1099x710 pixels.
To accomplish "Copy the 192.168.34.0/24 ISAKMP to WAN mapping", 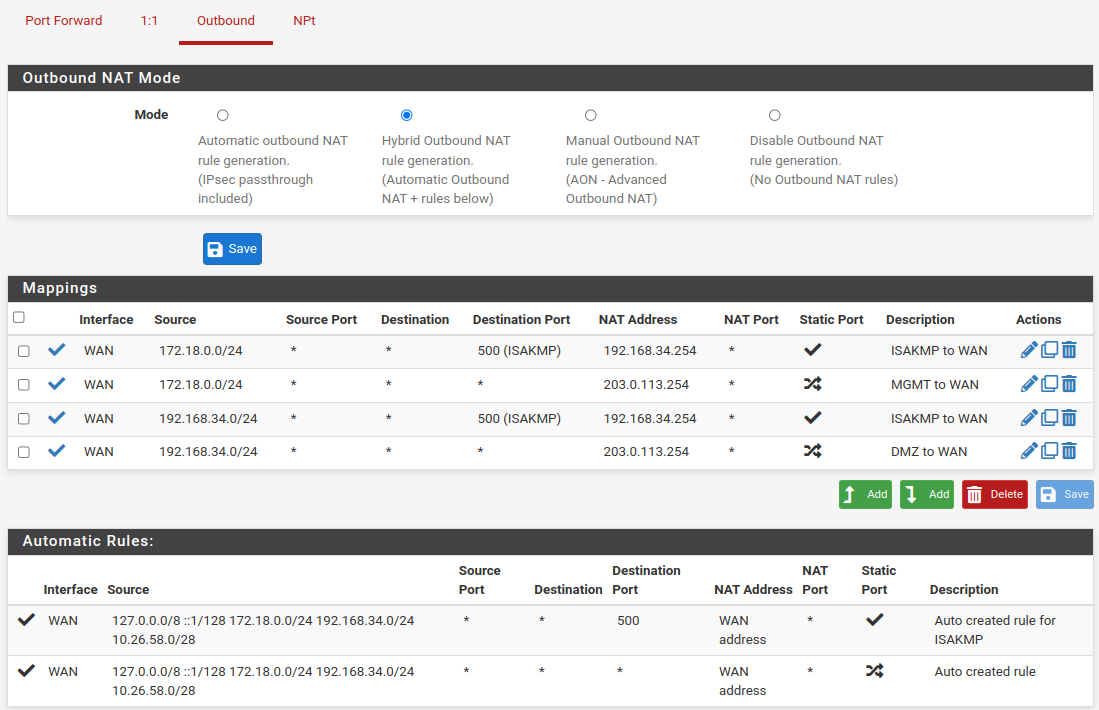I will click(1049, 418).
